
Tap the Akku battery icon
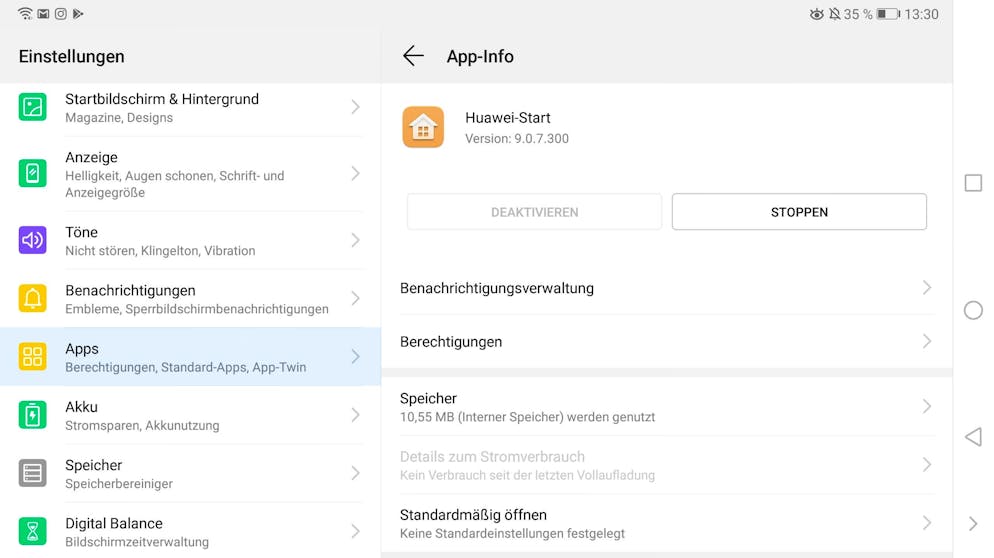pyautogui.click(x=32, y=415)
